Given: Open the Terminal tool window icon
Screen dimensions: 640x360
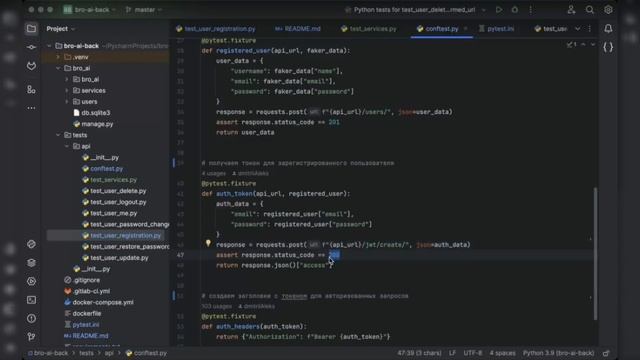Looking at the screenshot, I should point(31,300).
